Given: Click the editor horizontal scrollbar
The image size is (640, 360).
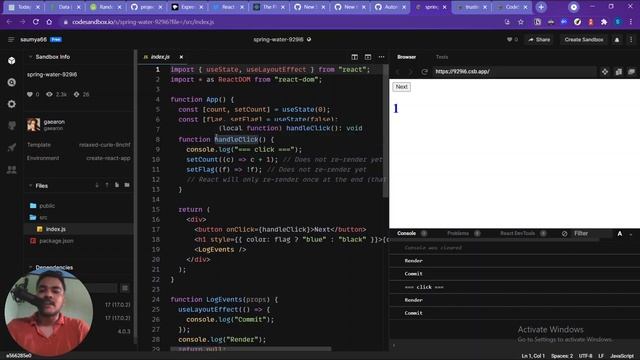Looking at the screenshot, I should pyautogui.click(x=251, y=349).
